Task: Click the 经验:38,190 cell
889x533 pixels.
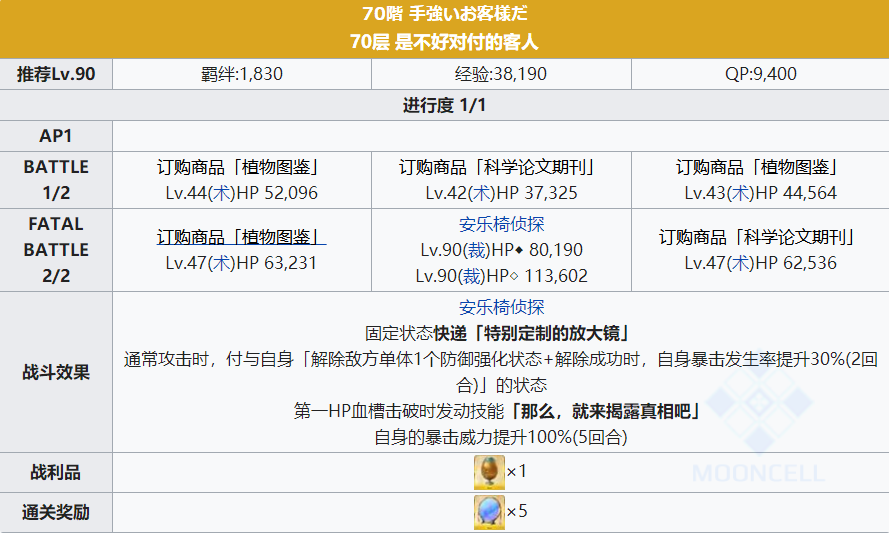Action: [x=501, y=74]
